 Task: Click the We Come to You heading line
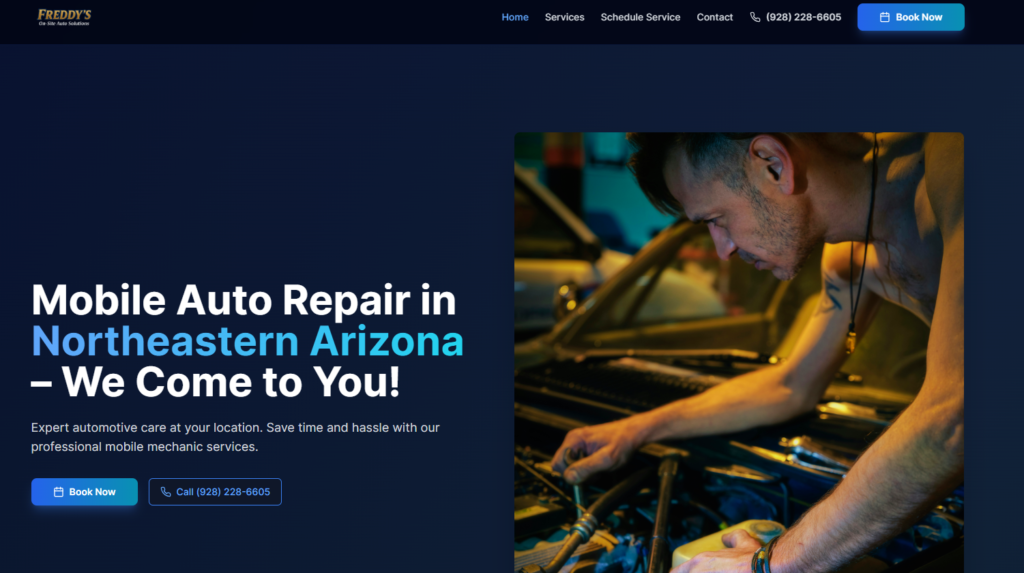(216, 382)
